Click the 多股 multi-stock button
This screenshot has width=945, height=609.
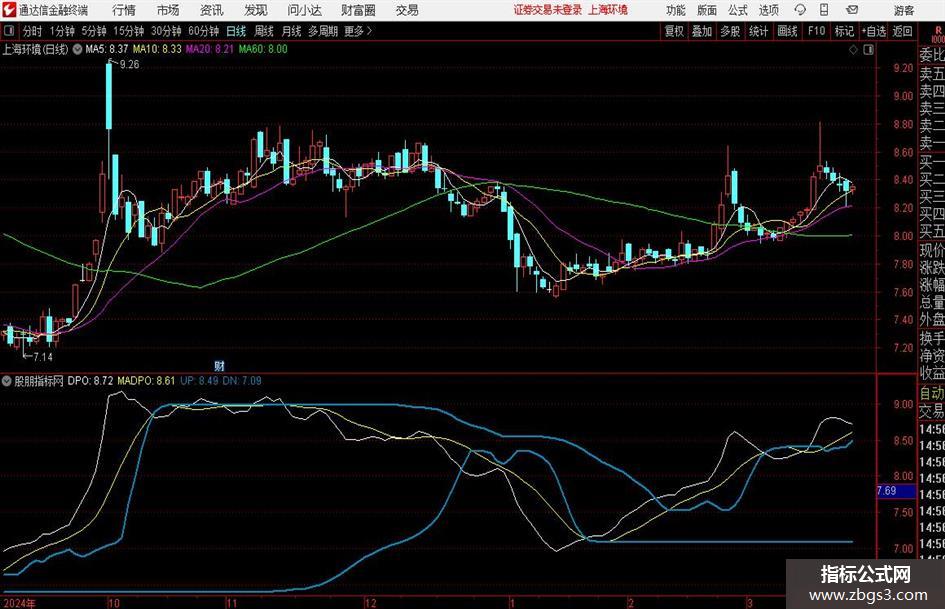point(730,31)
